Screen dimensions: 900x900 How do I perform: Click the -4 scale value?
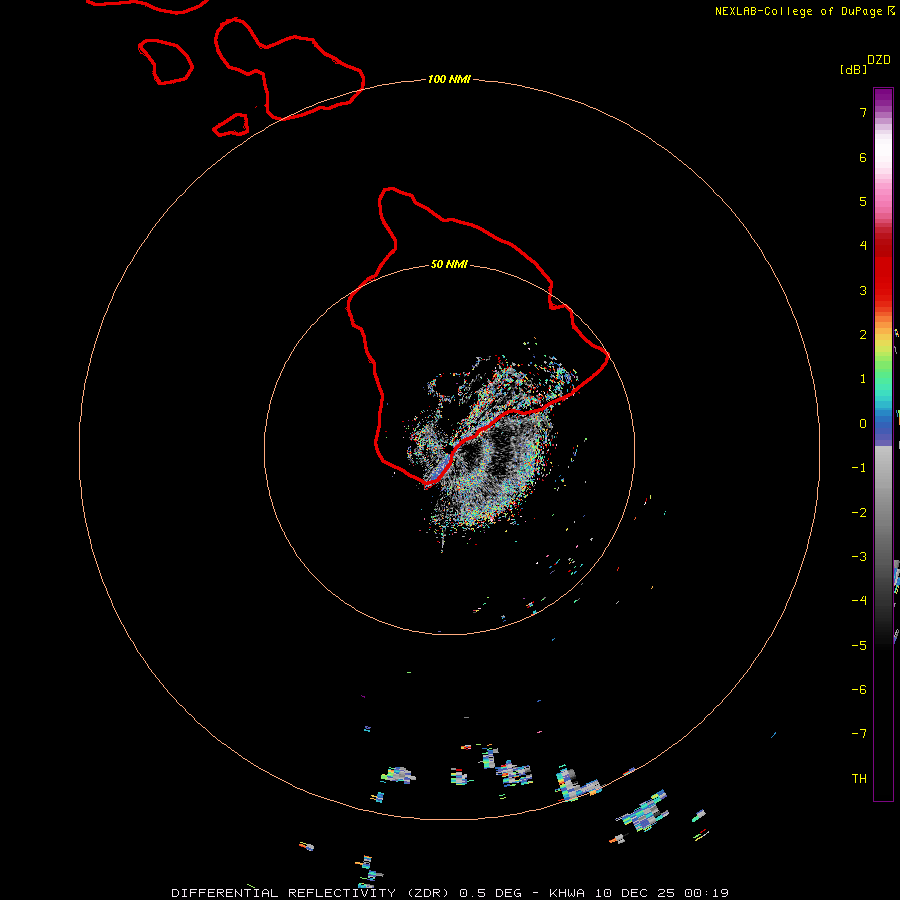(859, 601)
